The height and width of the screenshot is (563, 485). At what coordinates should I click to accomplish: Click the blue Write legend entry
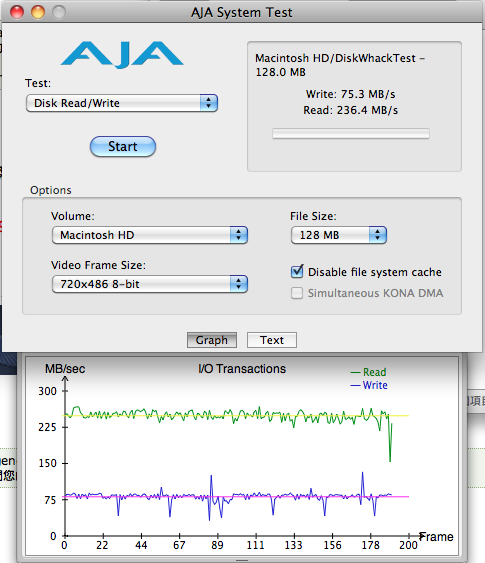point(369,385)
